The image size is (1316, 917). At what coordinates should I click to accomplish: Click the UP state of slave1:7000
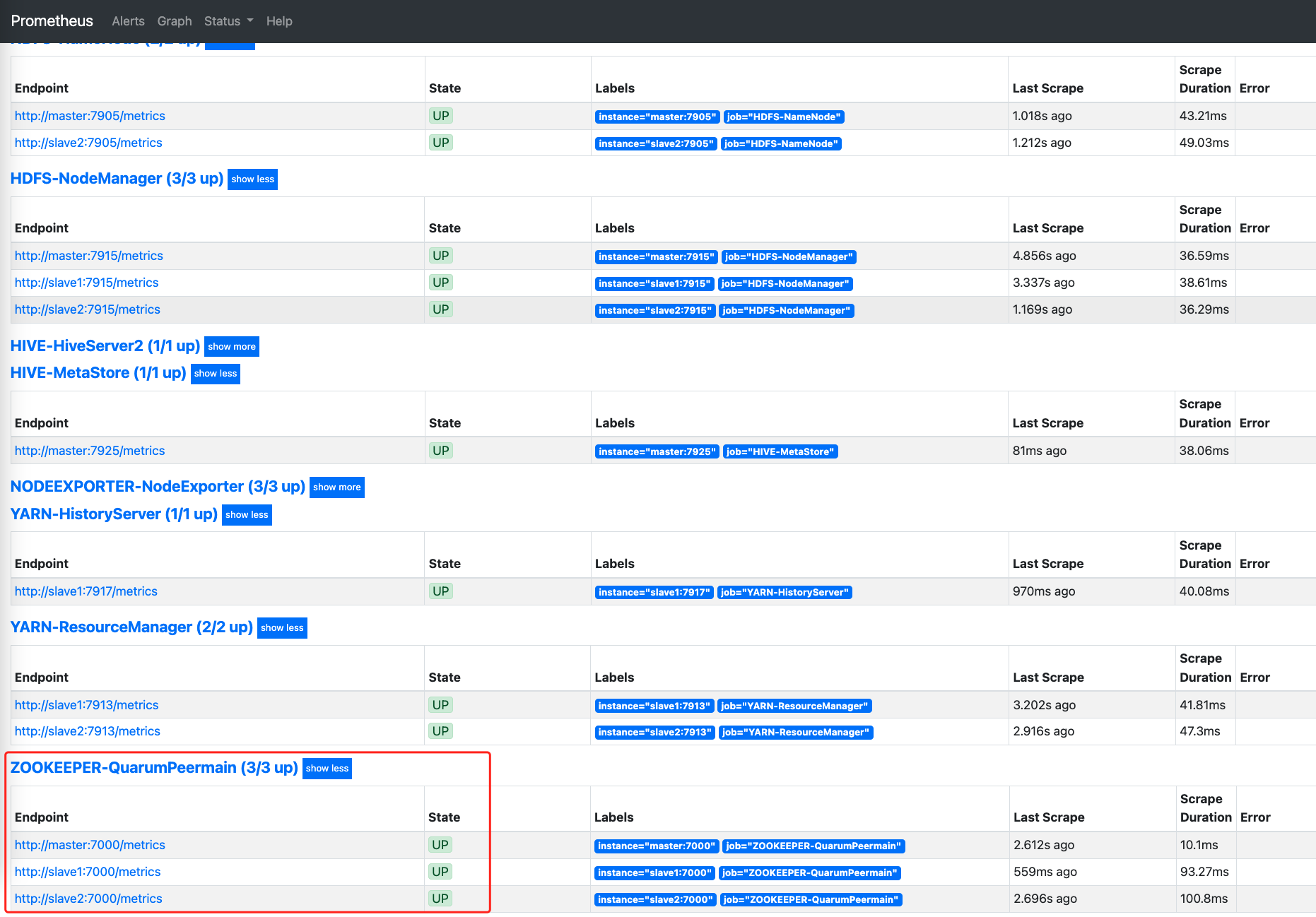440,872
